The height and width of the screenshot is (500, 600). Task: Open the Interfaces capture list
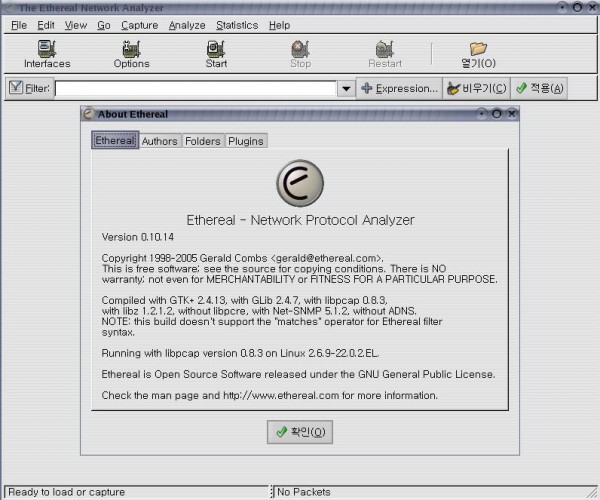47,54
